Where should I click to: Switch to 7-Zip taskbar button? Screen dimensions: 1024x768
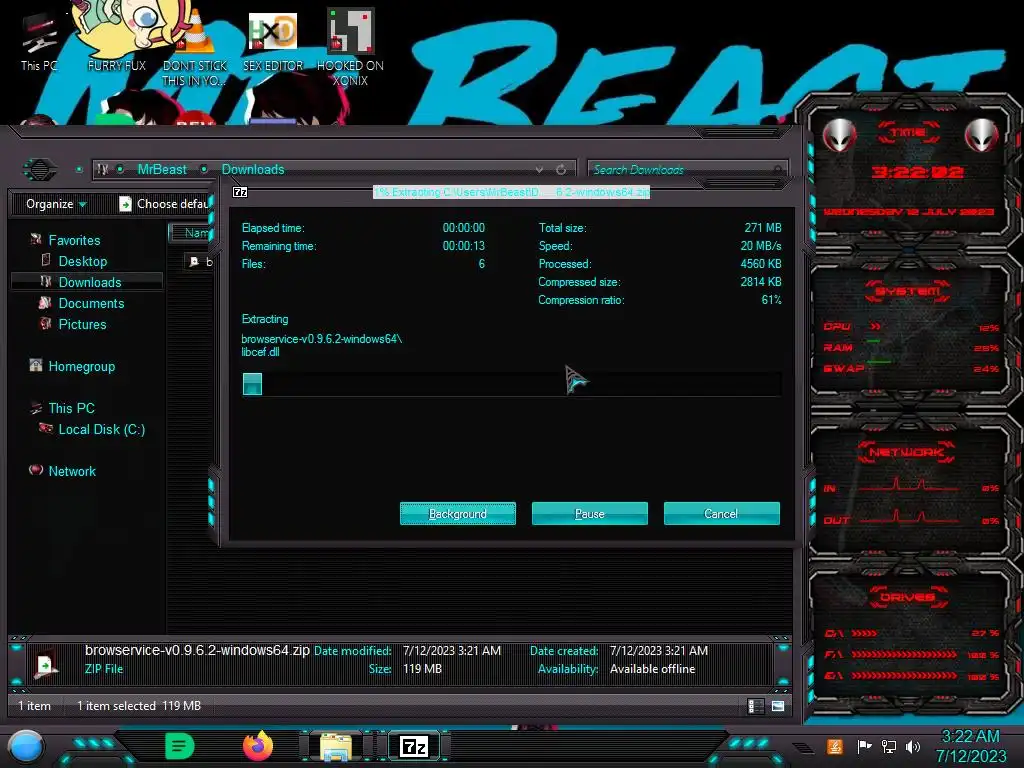(x=414, y=746)
